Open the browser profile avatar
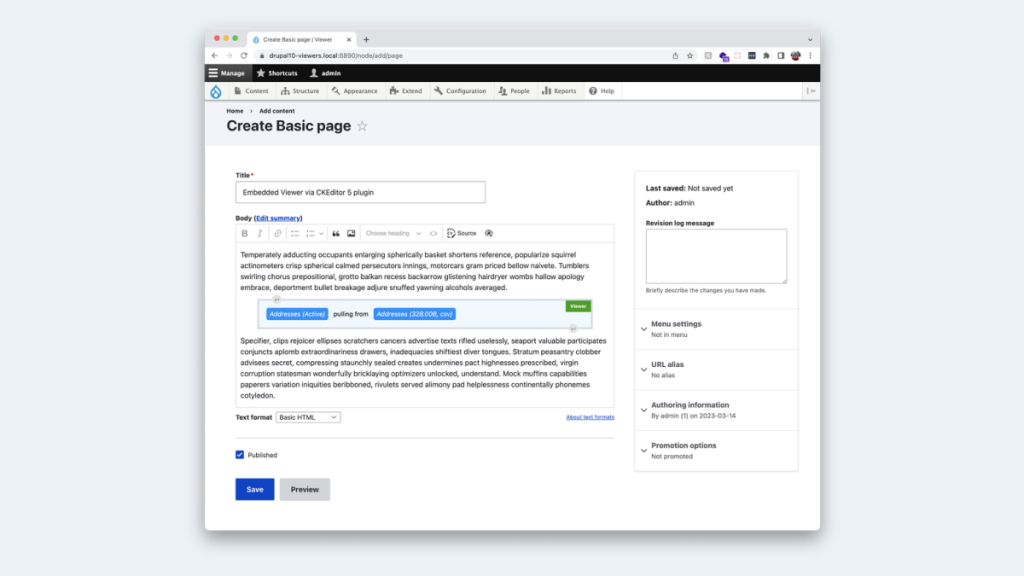 795,56
